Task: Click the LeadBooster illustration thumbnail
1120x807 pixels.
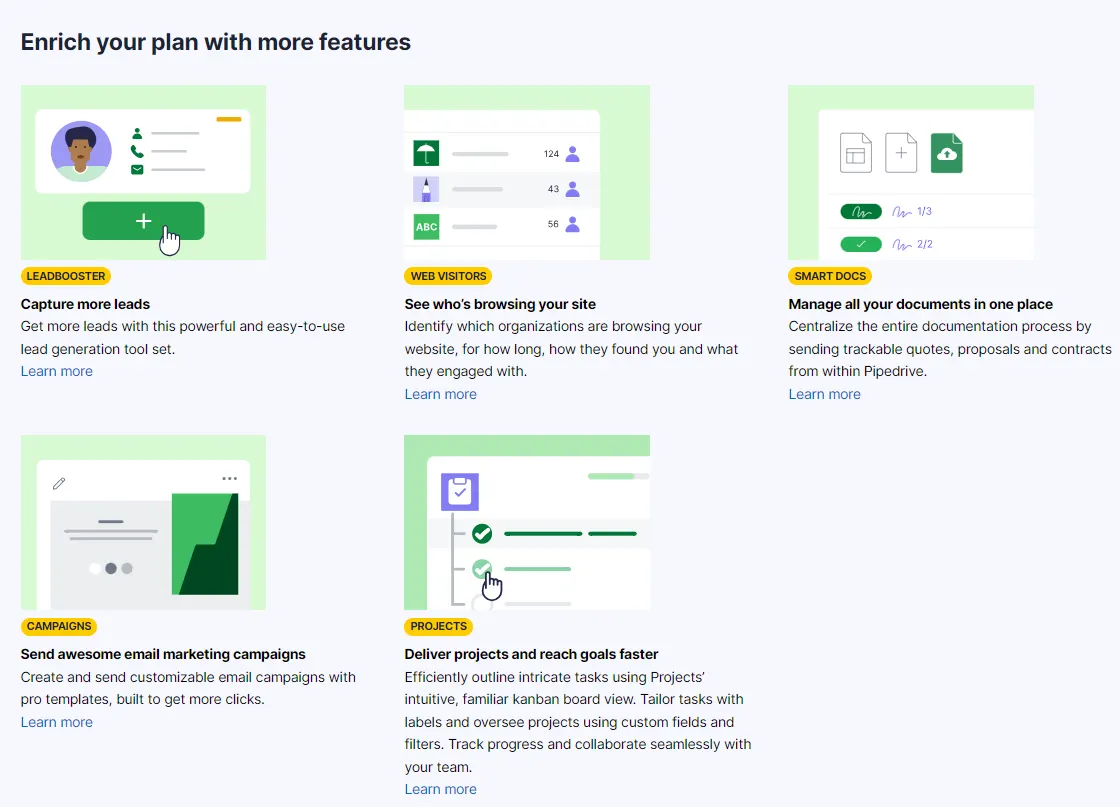Action: (x=144, y=172)
